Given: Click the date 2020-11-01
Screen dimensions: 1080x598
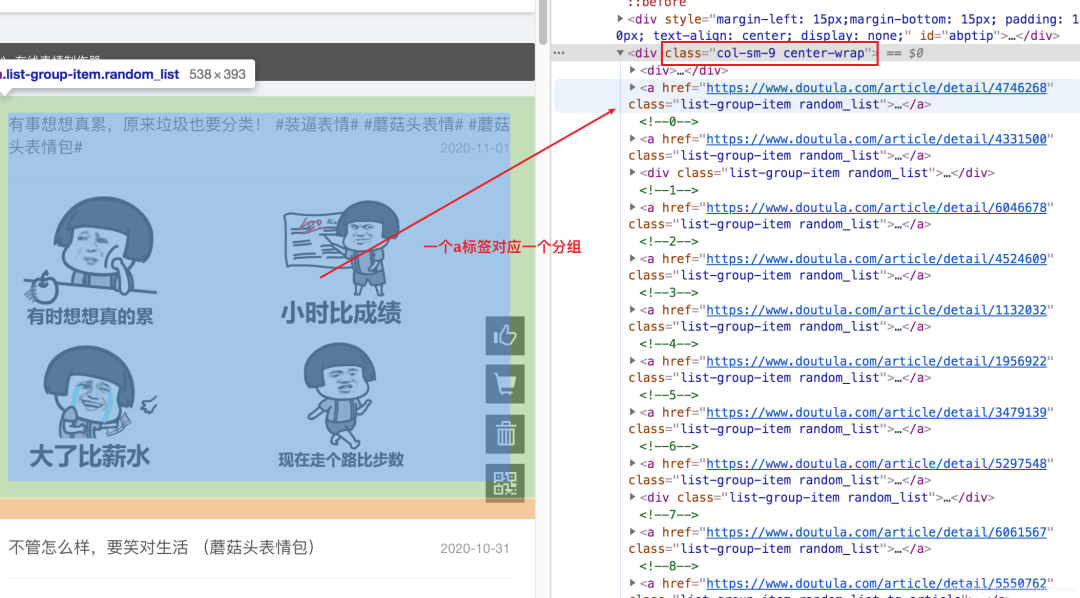Looking at the screenshot, I should 475,148.
